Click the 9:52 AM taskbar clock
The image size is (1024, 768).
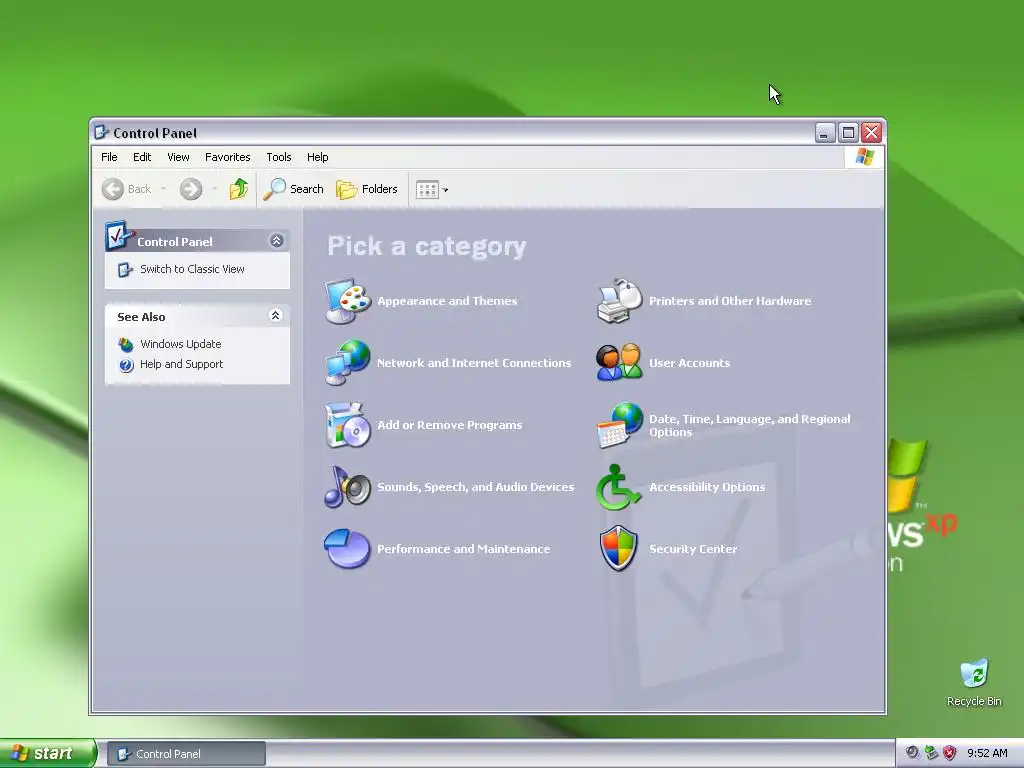(x=987, y=753)
